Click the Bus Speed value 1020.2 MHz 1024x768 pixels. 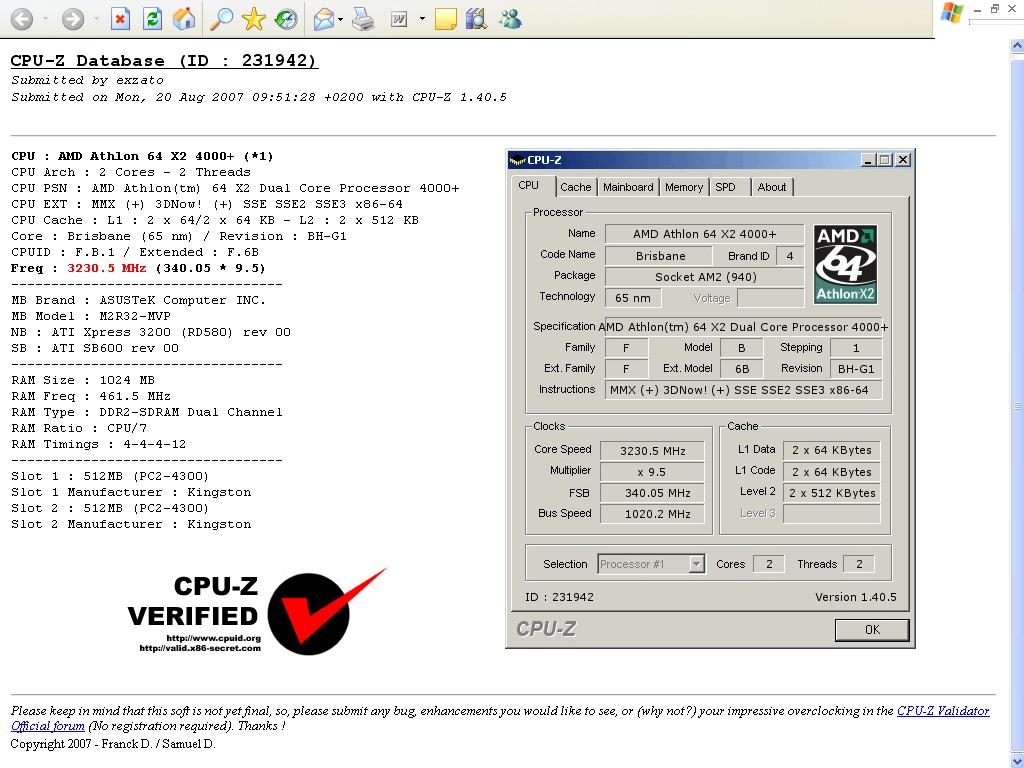(x=652, y=514)
